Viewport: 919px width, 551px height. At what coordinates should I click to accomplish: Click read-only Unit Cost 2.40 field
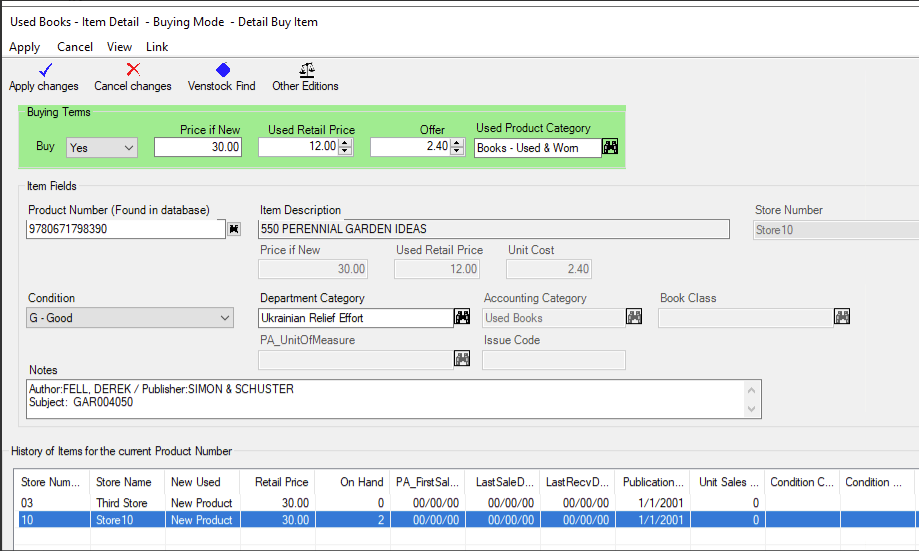tap(549, 269)
